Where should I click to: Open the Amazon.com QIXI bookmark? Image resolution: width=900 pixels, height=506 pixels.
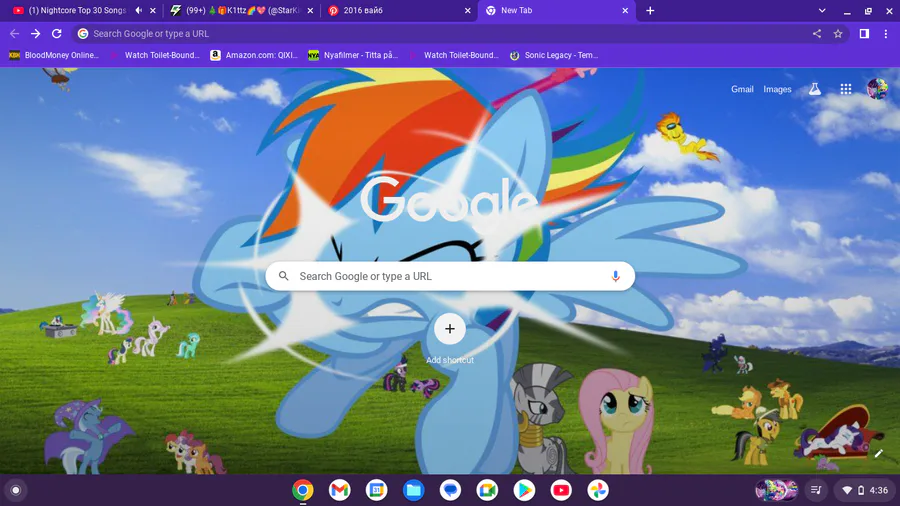pos(254,55)
